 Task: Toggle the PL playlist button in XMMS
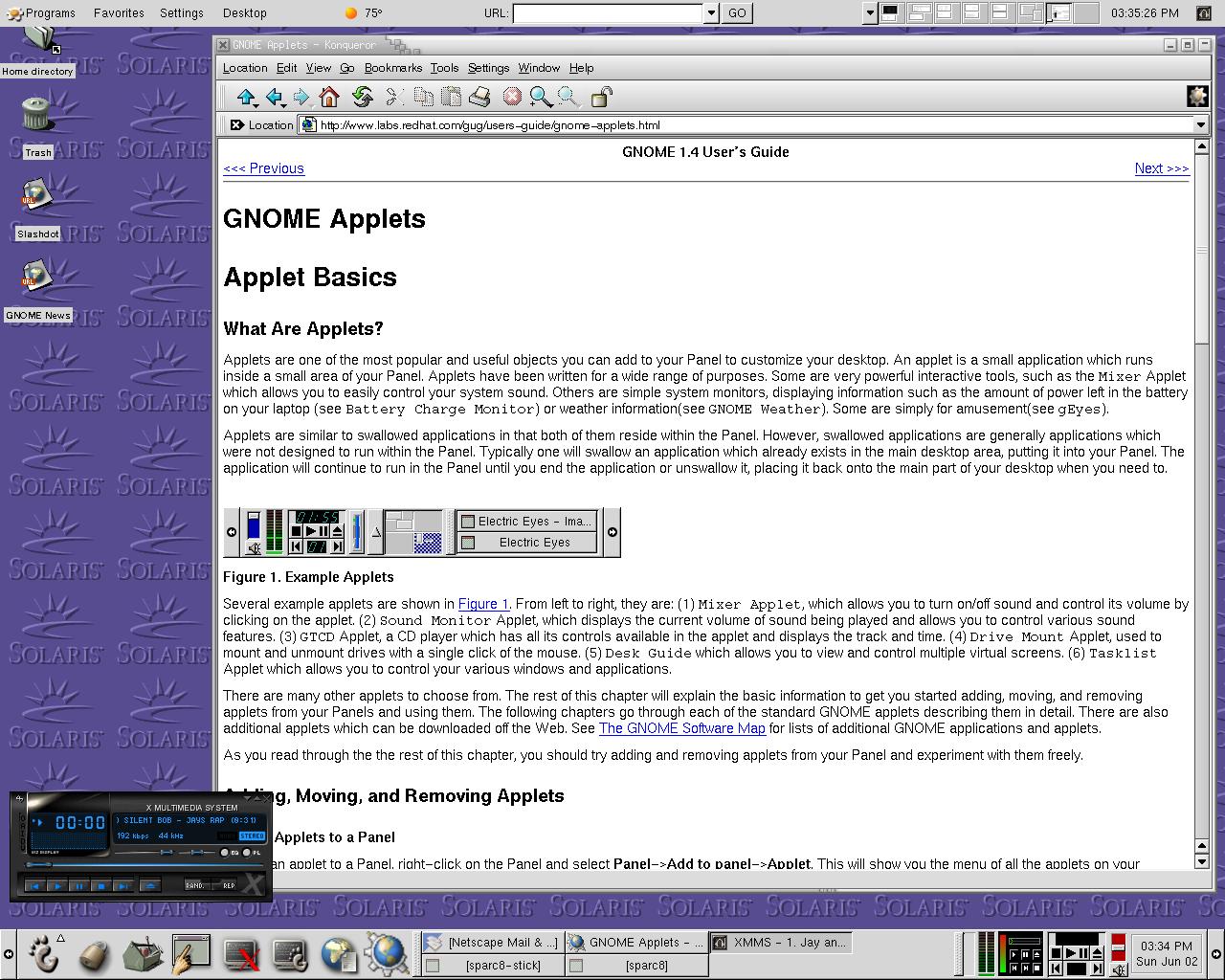pos(253,852)
